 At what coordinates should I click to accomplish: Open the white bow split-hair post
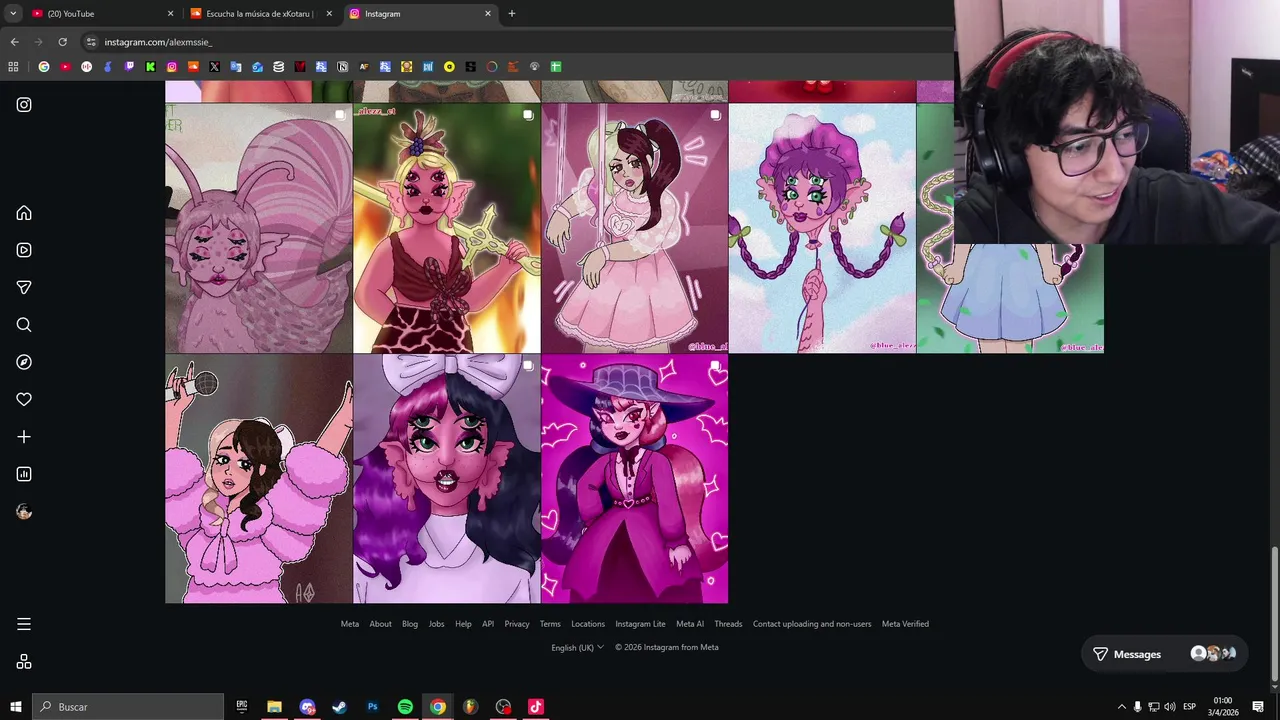click(446, 479)
